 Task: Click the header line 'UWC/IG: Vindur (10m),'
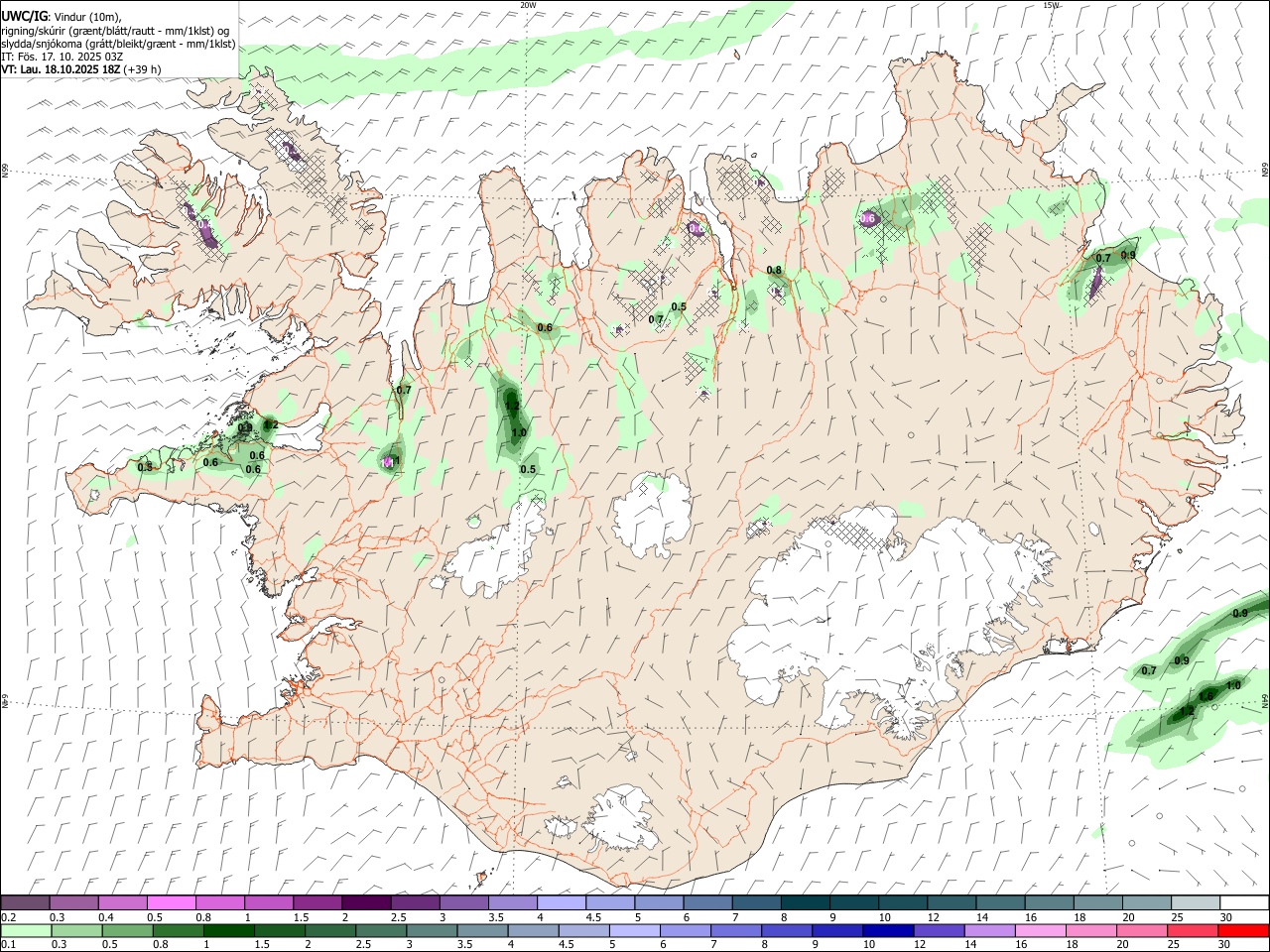click(x=62, y=17)
